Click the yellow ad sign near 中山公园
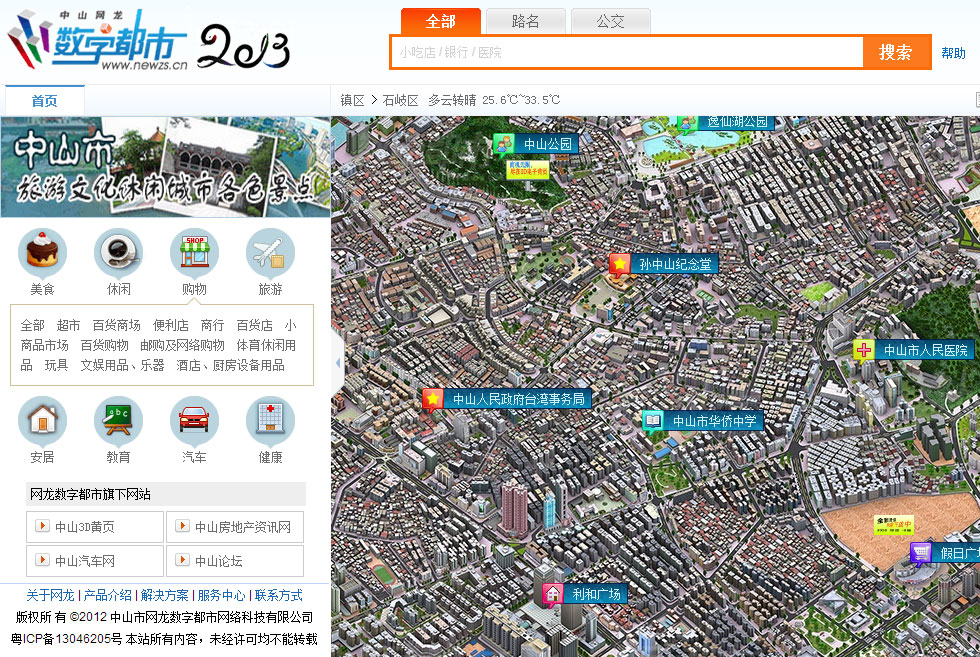980x657 pixels. pyautogui.click(x=528, y=169)
